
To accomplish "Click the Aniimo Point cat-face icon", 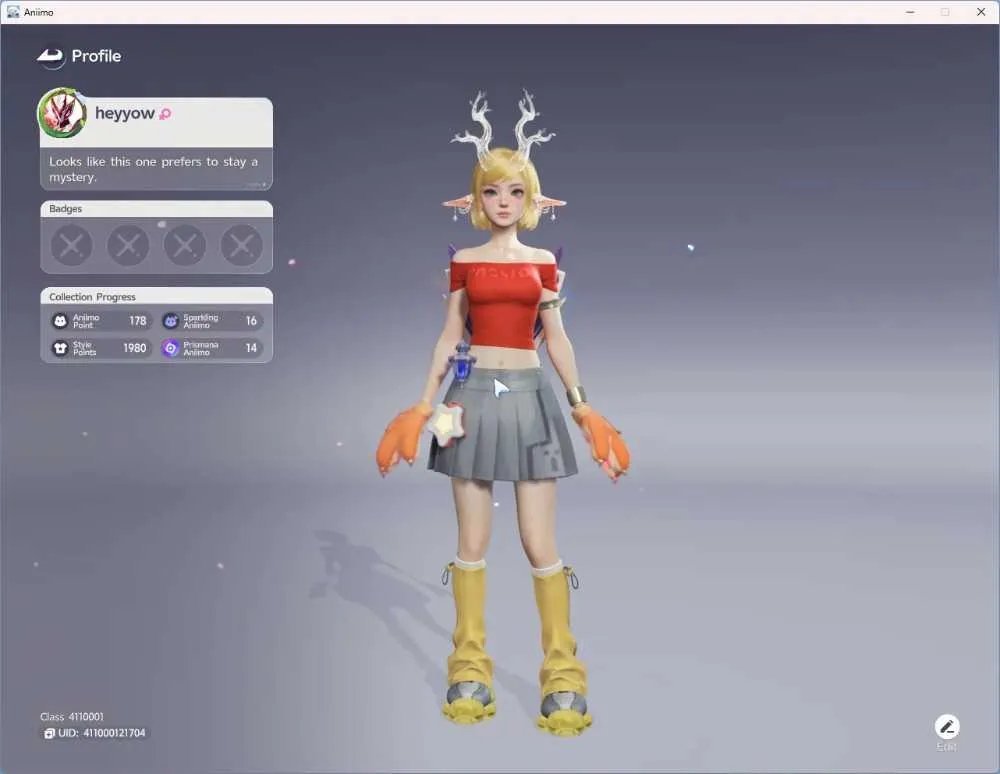I will [x=60, y=321].
